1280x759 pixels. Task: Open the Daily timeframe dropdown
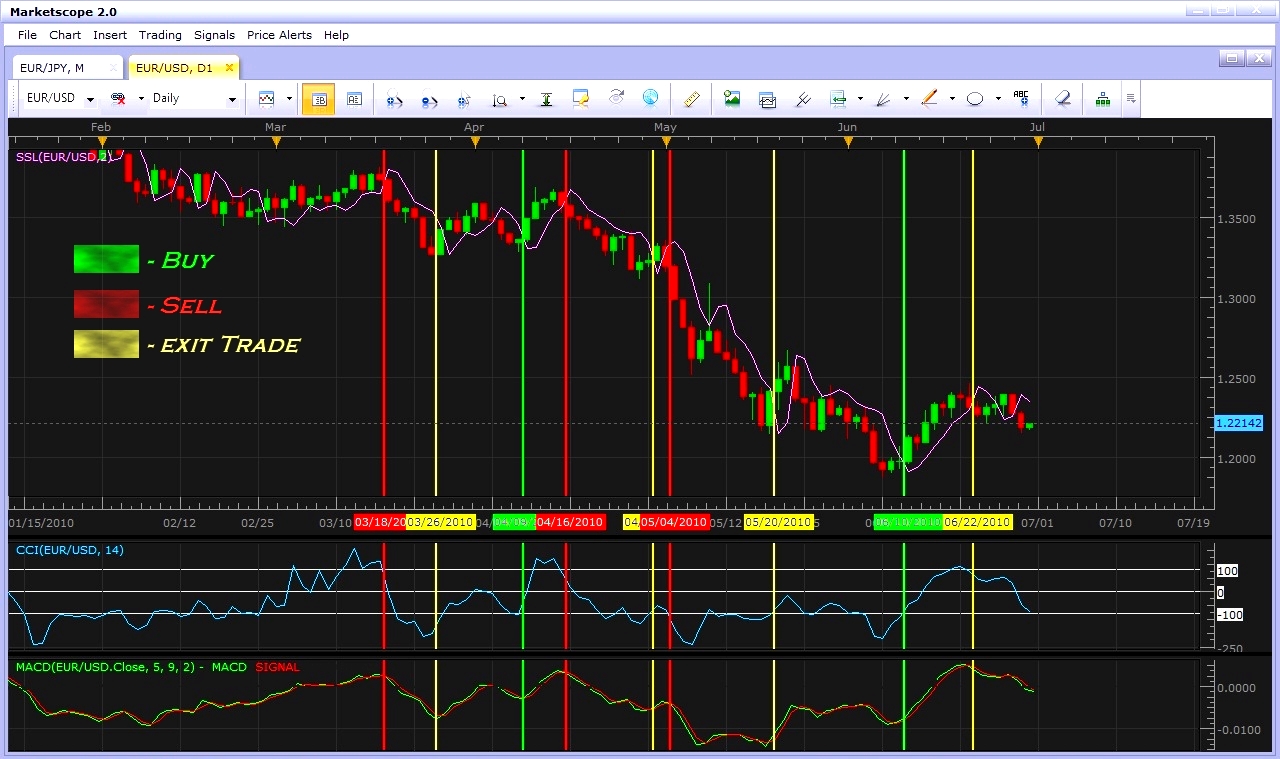pyautogui.click(x=232, y=99)
